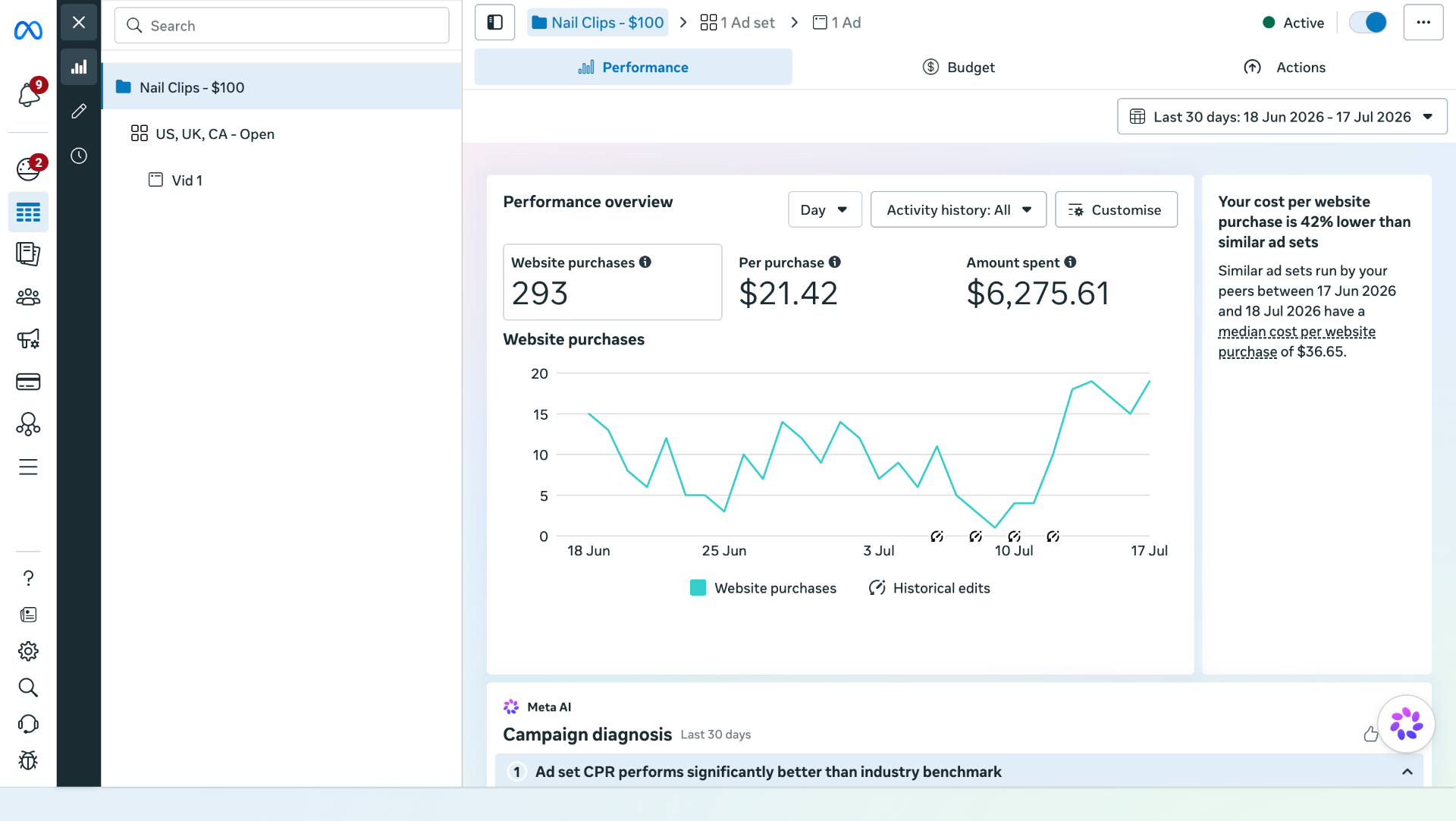Open Last 30 days date range picker
The height and width of the screenshot is (821, 1456).
(x=1282, y=117)
